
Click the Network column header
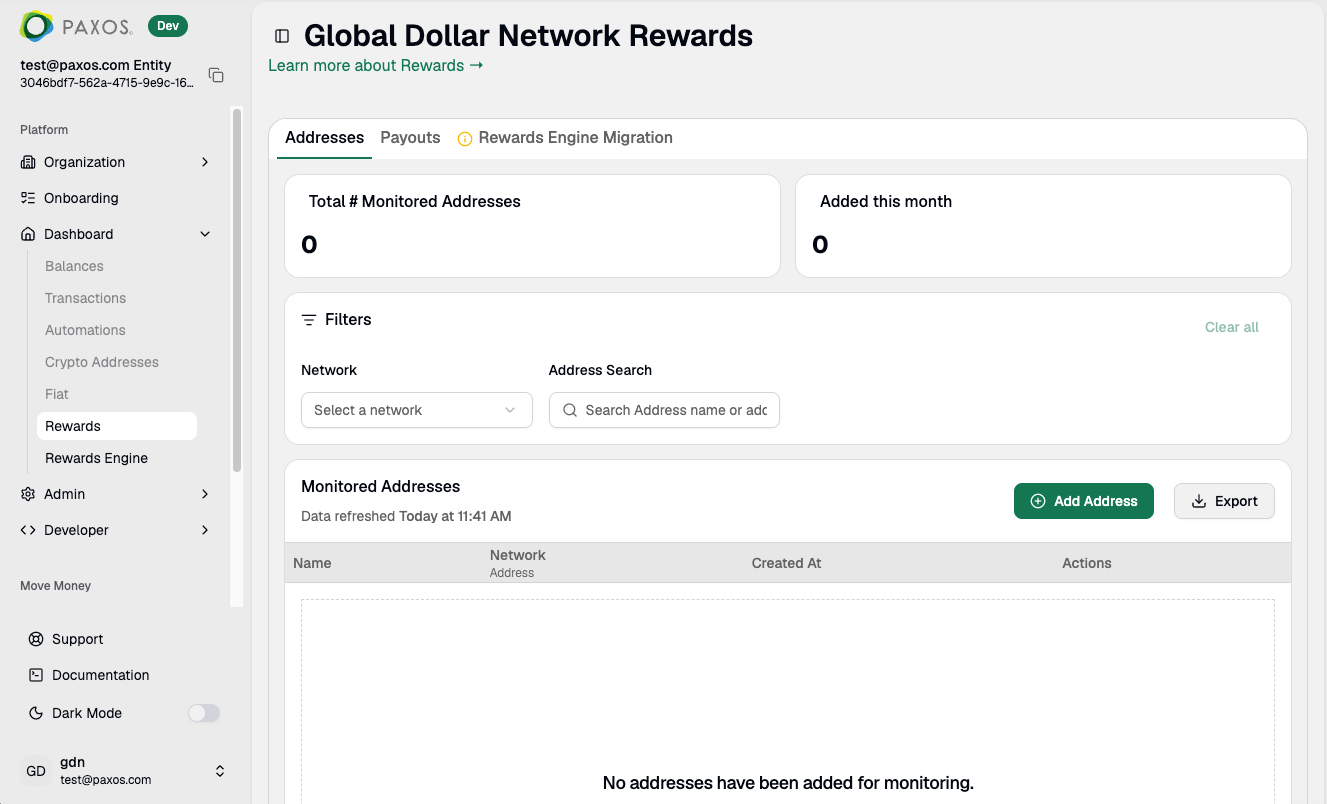(518, 555)
